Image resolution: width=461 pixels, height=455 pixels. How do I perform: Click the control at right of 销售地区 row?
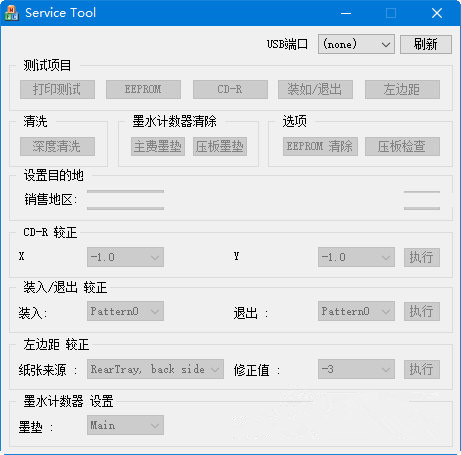[422, 200]
